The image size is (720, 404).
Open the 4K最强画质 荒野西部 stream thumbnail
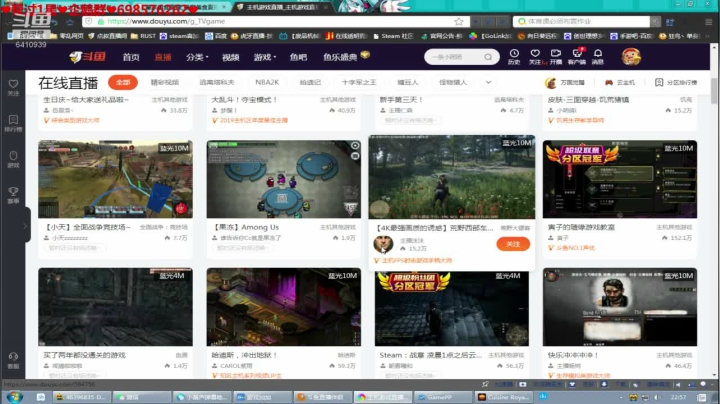[451, 177]
